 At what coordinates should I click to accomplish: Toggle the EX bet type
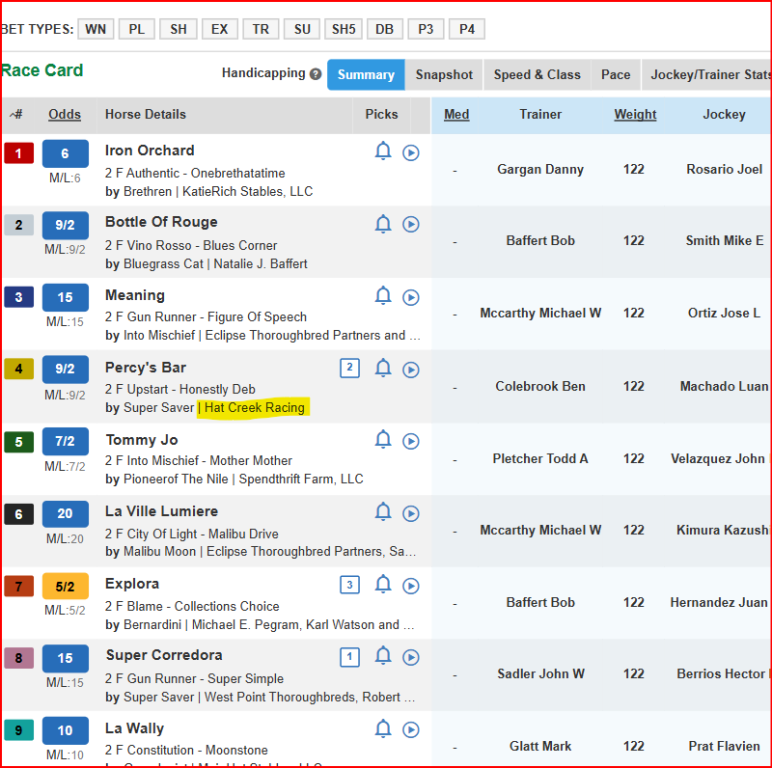tap(219, 29)
